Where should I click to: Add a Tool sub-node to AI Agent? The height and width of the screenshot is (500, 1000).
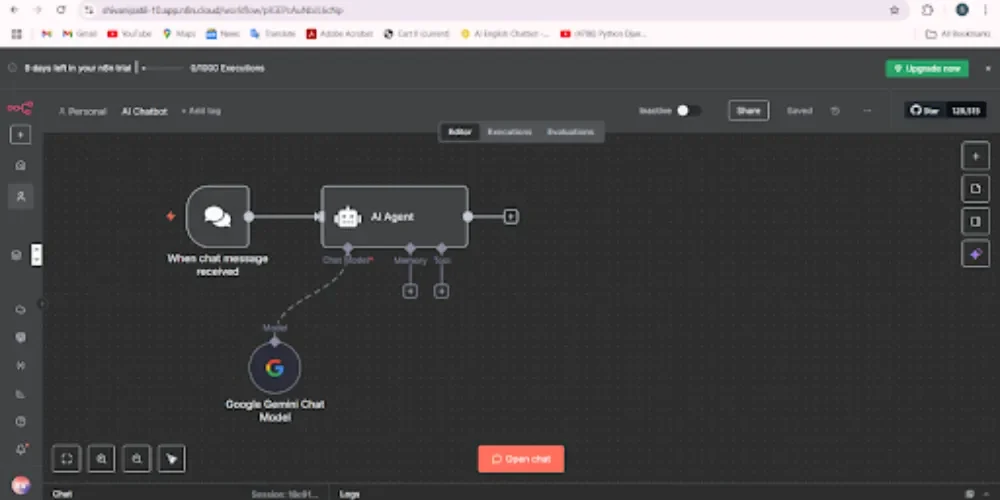point(441,291)
